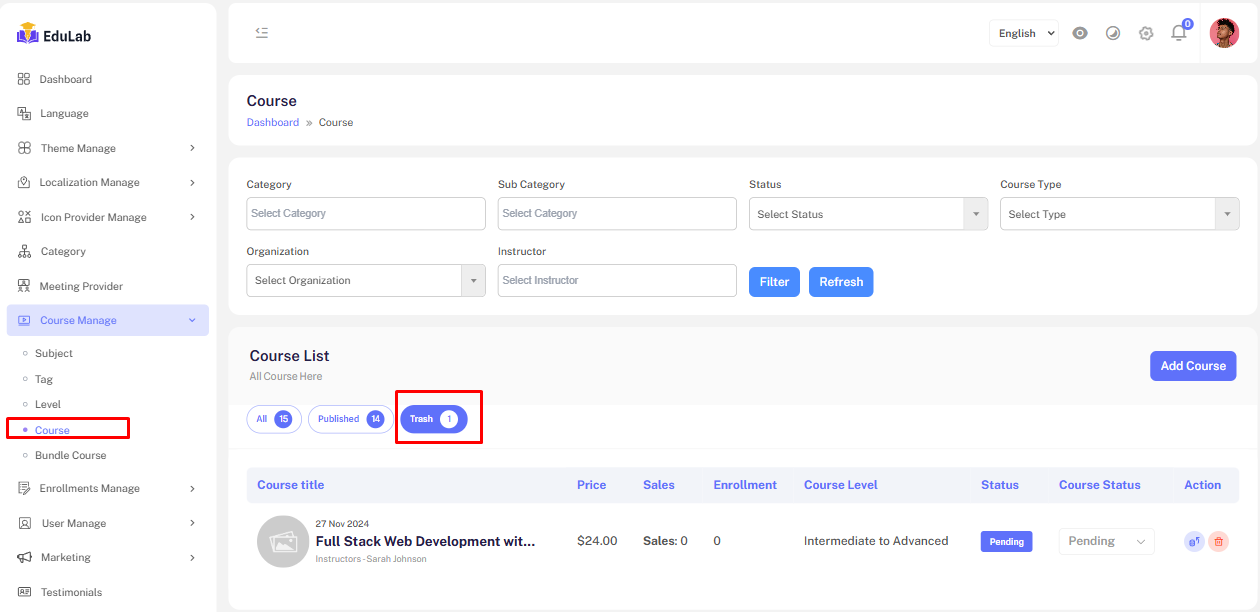Expand the Theme Manage sidebar menu
Viewport: 1260px width, 612px height.
(107, 148)
